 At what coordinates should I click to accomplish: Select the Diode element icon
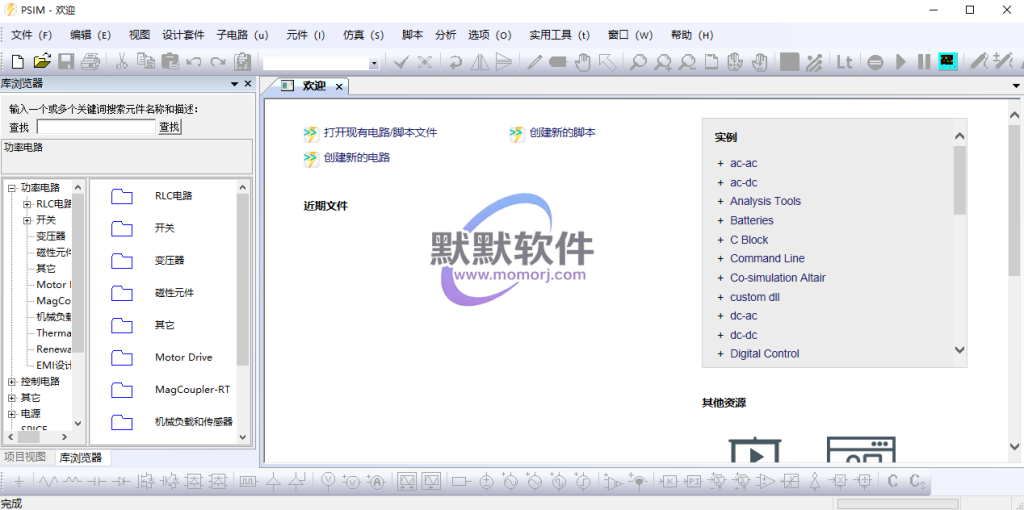(121, 483)
